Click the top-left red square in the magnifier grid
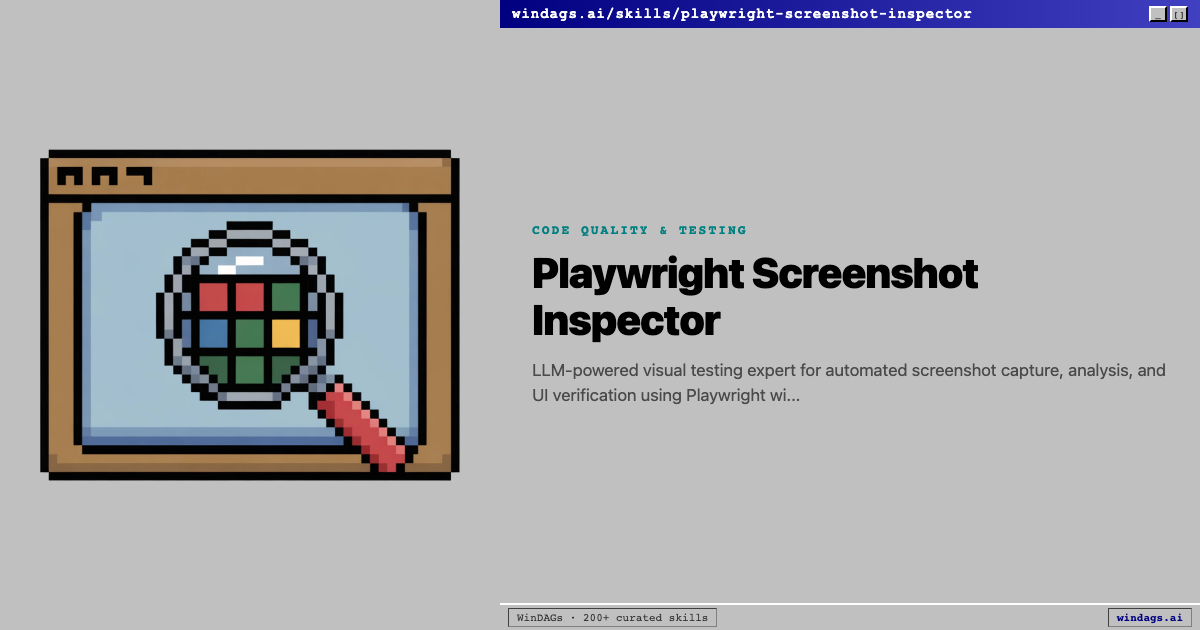The height and width of the screenshot is (630, 1200). click(213, 297)
